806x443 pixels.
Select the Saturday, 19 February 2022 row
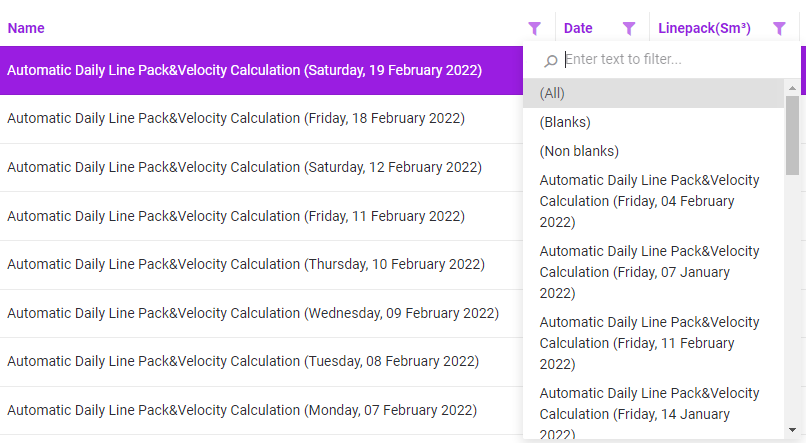click(x=245, y=71)
